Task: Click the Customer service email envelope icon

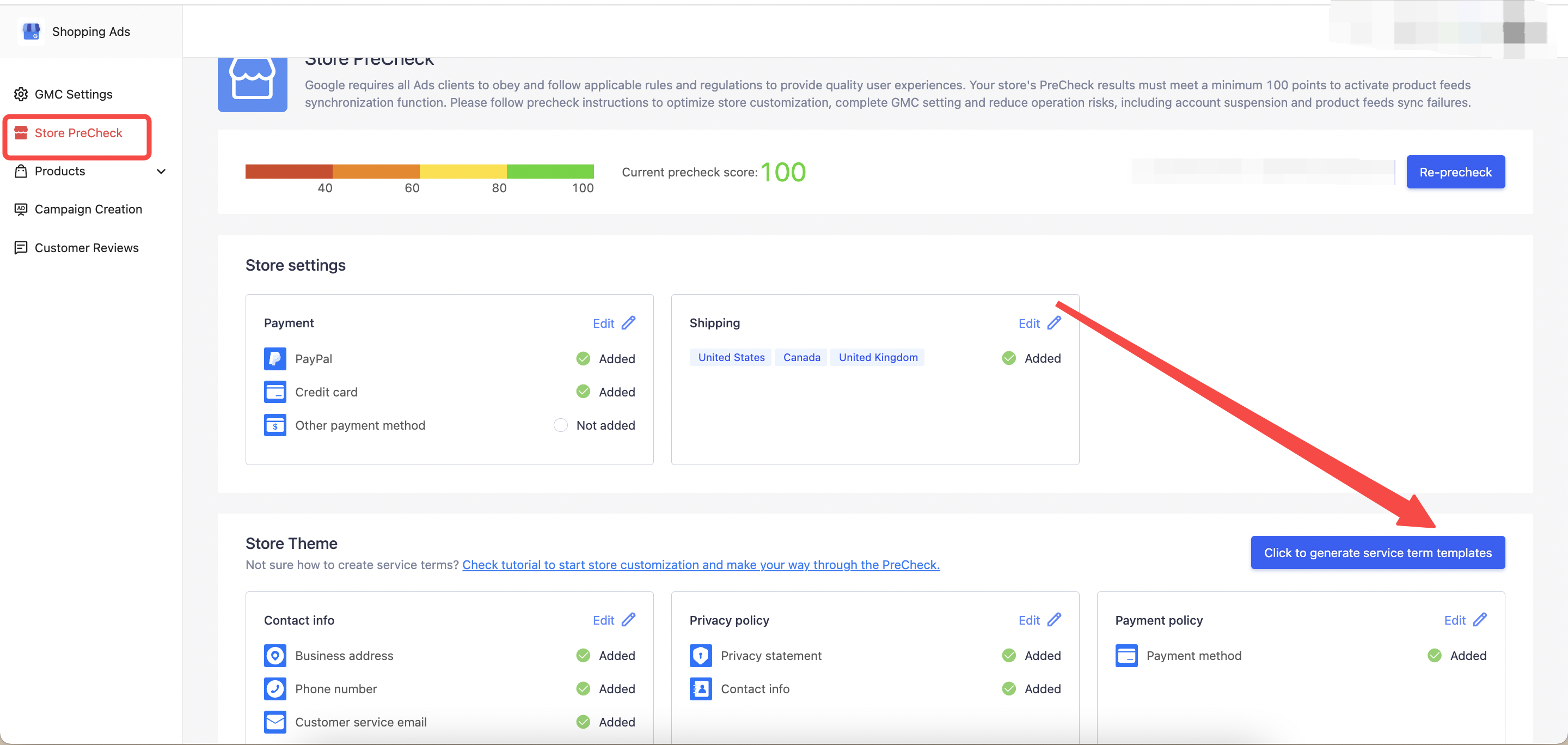Action: pyautogui.click(x=274, y=722)
